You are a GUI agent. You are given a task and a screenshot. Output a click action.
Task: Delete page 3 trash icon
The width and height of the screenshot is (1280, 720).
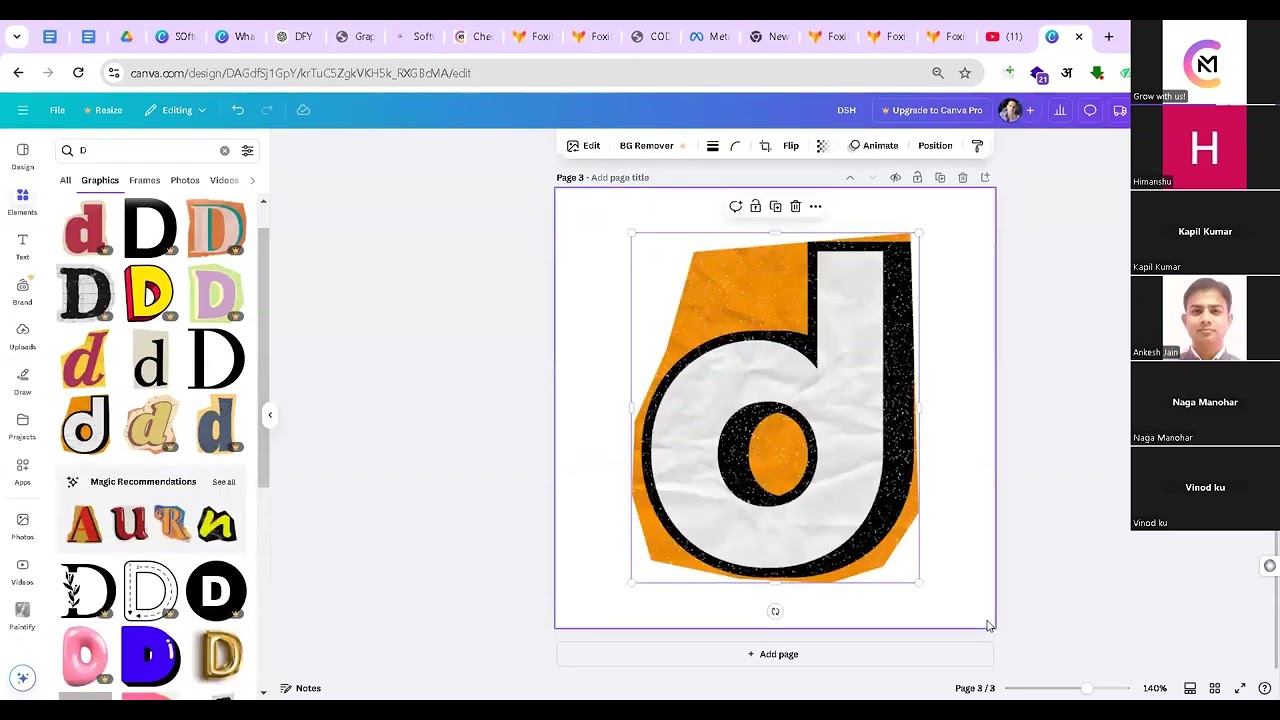point(962,178)
